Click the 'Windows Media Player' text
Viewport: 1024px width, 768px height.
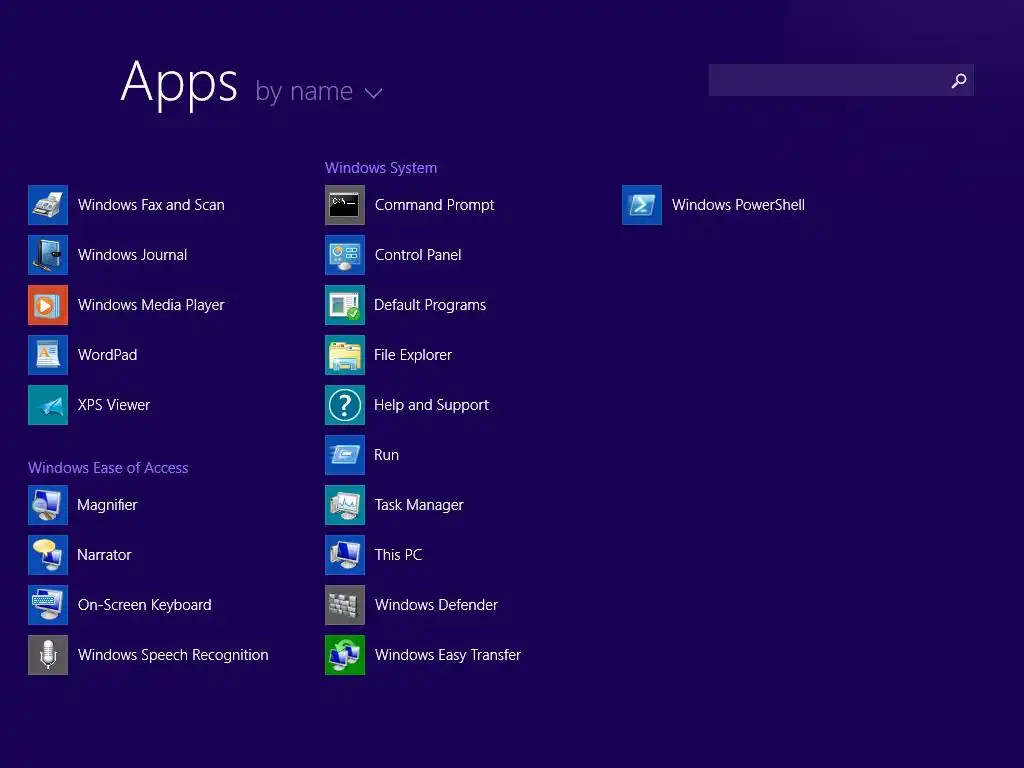click(x=151, y=305)
